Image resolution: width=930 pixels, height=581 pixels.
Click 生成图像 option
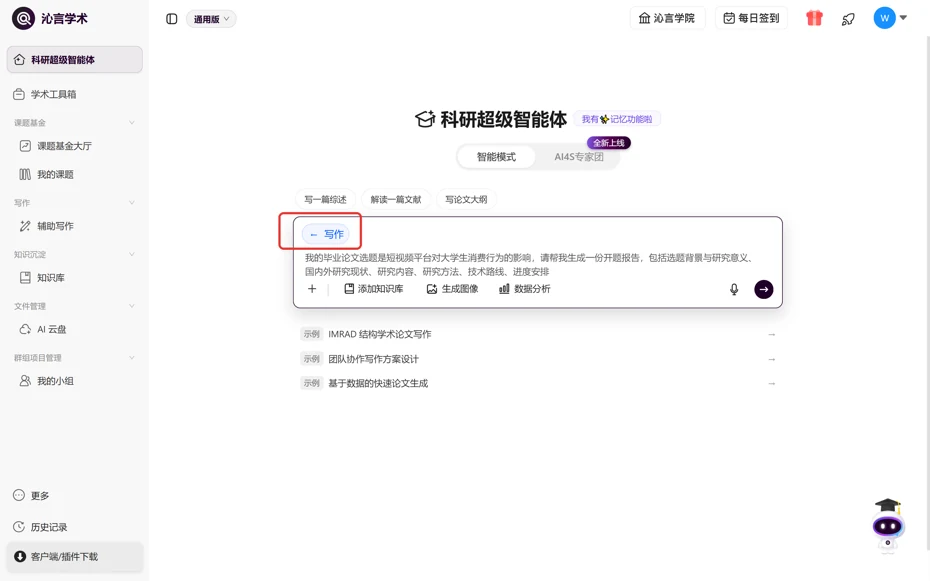[x=452, y=289]
